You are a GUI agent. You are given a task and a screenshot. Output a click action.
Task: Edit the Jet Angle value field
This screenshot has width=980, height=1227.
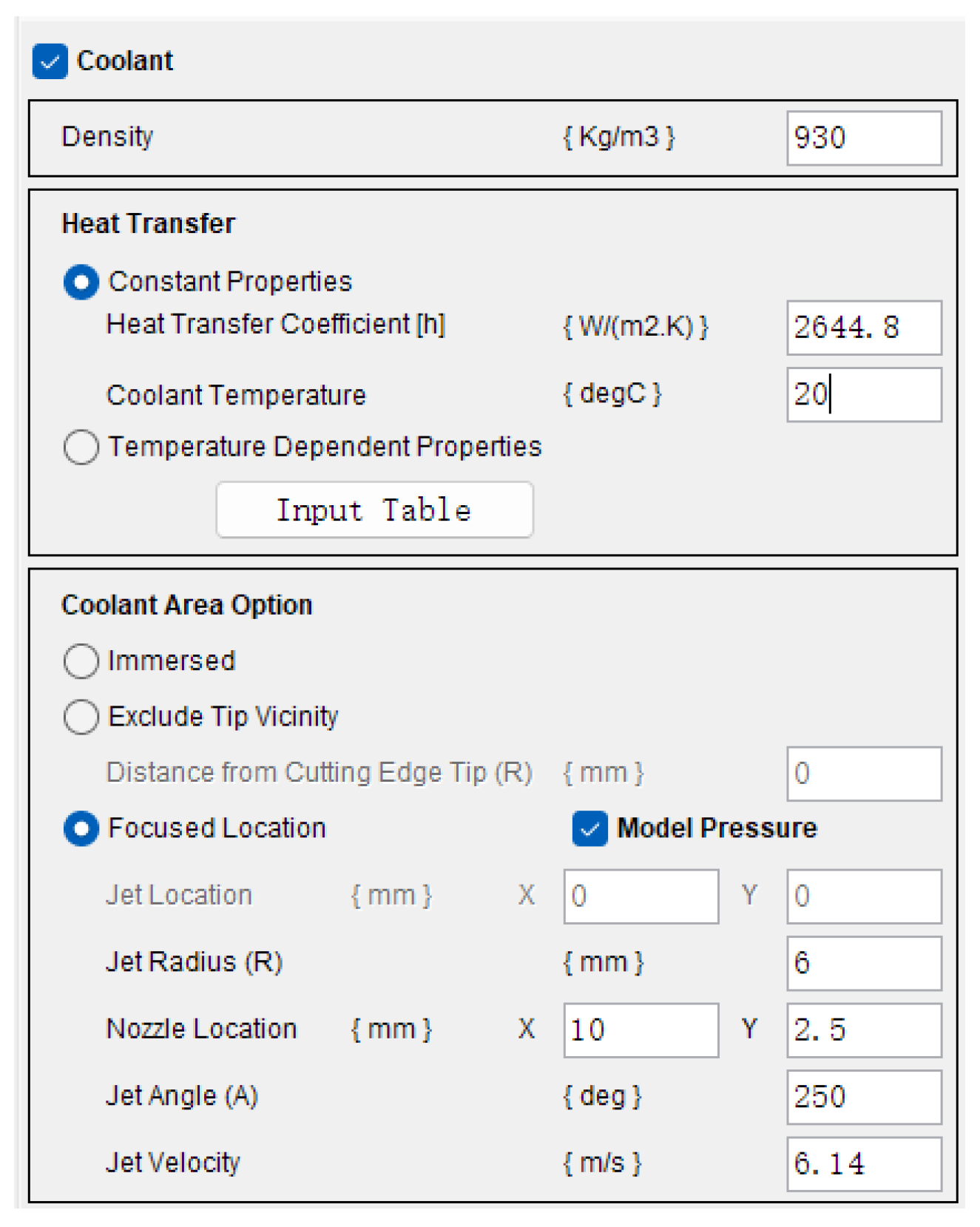coord(863,1096)
